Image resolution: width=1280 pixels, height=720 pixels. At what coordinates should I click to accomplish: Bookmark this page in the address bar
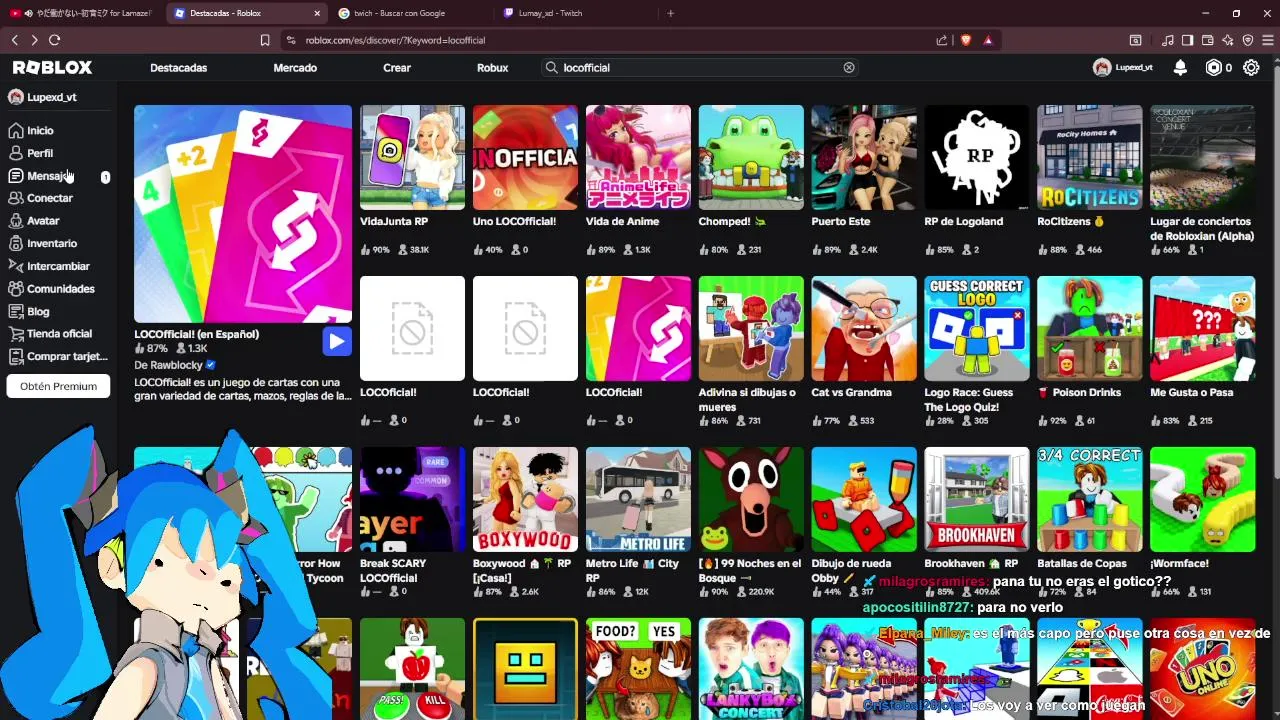264,40
